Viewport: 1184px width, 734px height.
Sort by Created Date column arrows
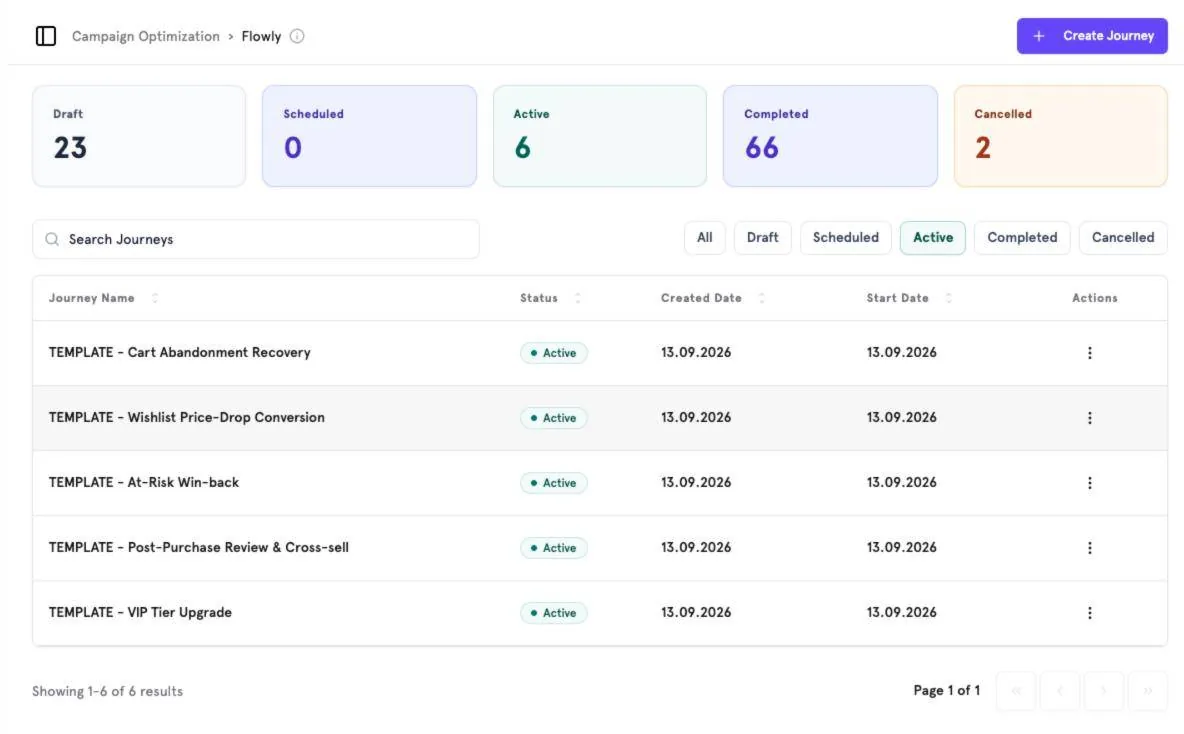coord(761,298)
